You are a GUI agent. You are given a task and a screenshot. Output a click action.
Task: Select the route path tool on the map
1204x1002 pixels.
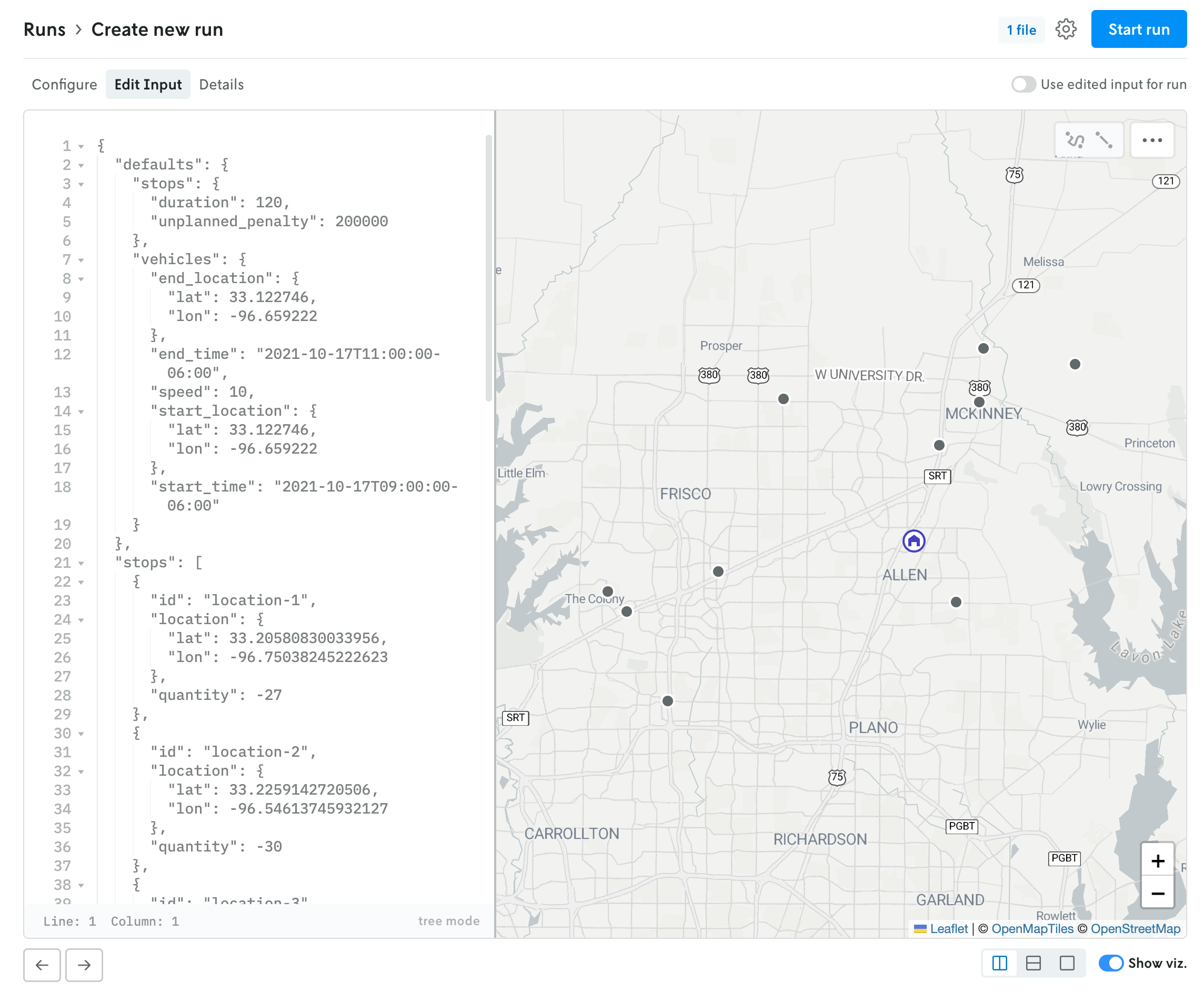coord(1075,141)
